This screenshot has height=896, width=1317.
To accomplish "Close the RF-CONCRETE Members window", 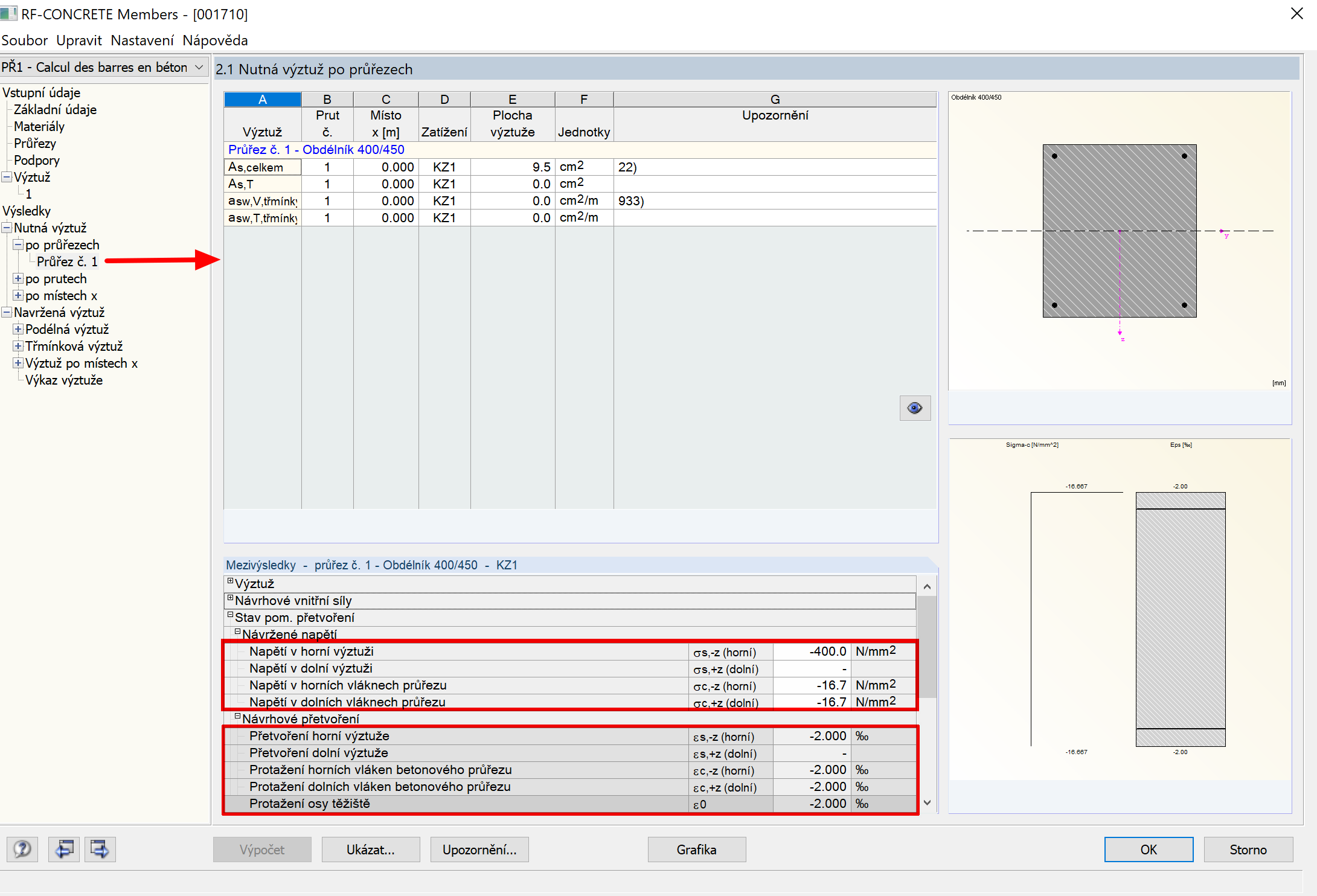I will (1296, 13).
